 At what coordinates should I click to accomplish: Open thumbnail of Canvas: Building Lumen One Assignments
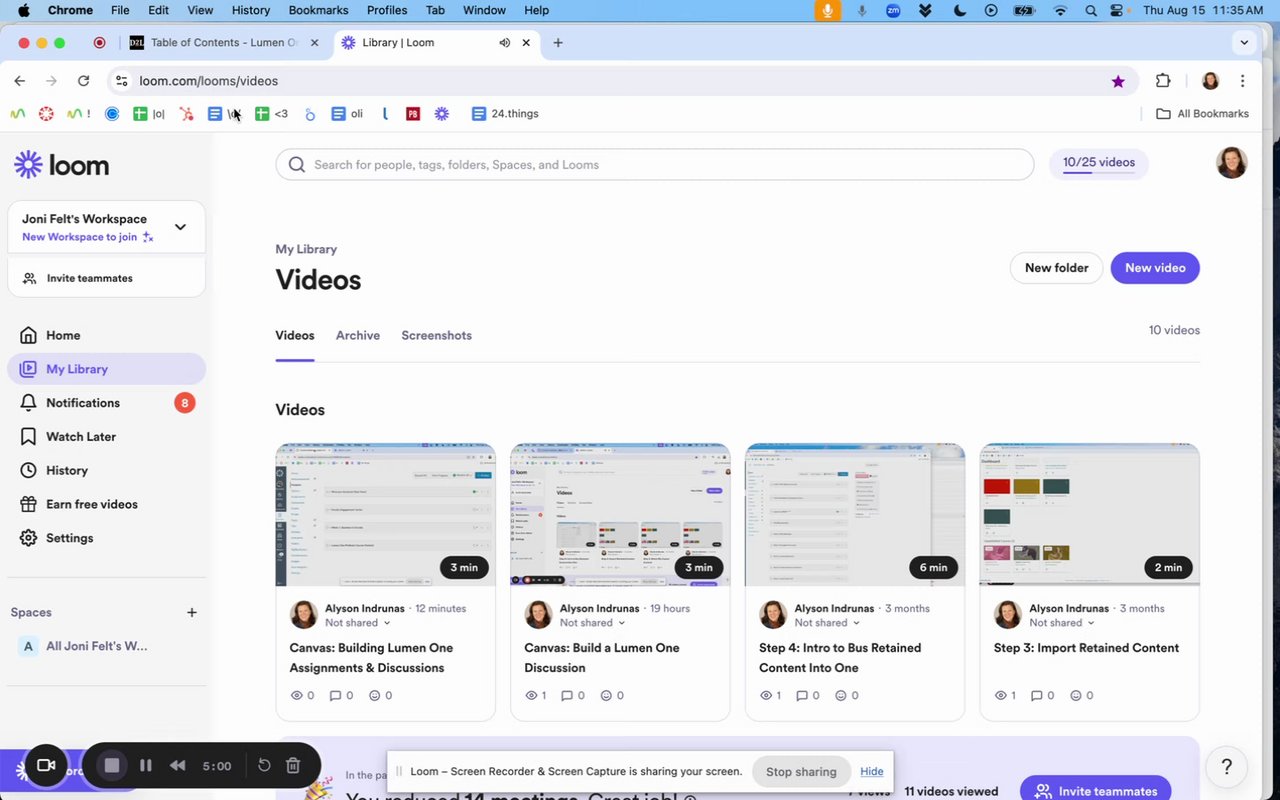(x=385, y=515)
